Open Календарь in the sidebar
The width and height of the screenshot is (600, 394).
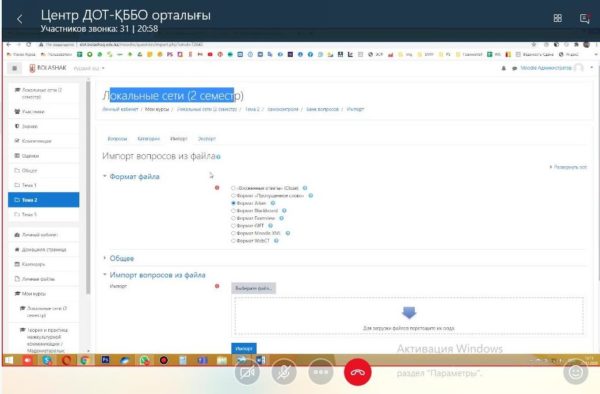[44, 264]
